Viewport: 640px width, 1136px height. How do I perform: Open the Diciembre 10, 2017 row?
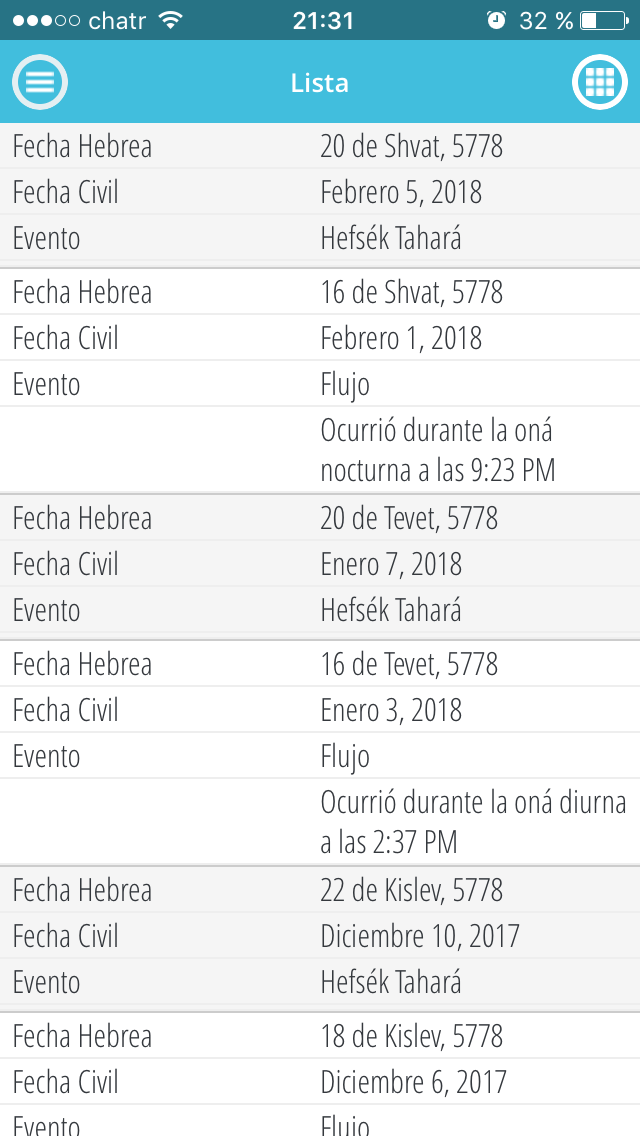tap(420, 937)
